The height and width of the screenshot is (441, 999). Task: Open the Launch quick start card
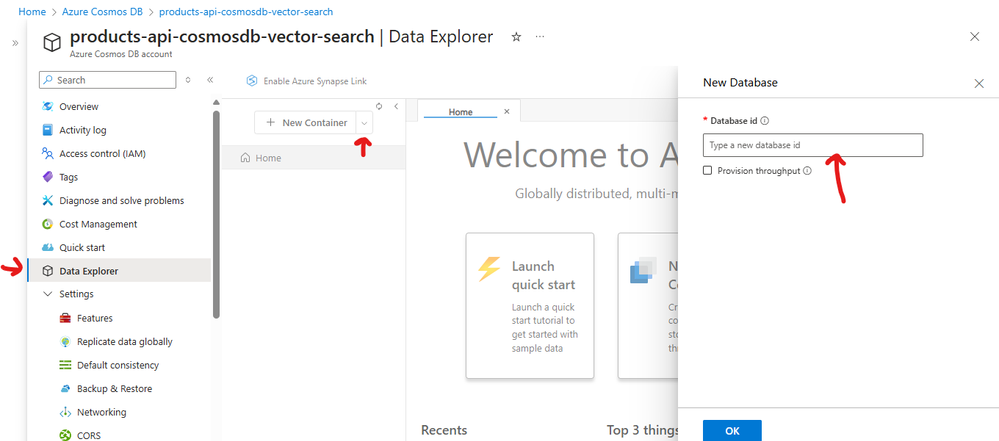click(x=530, y=305)
